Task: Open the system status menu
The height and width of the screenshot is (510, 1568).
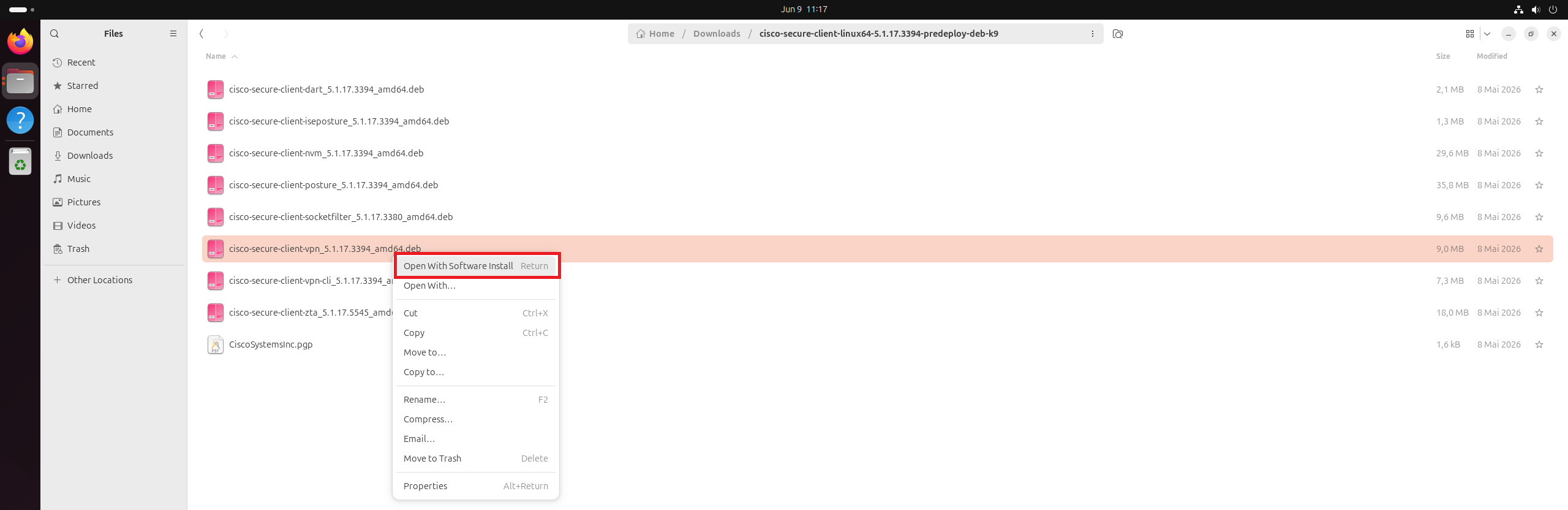Action: (1536, 9)
